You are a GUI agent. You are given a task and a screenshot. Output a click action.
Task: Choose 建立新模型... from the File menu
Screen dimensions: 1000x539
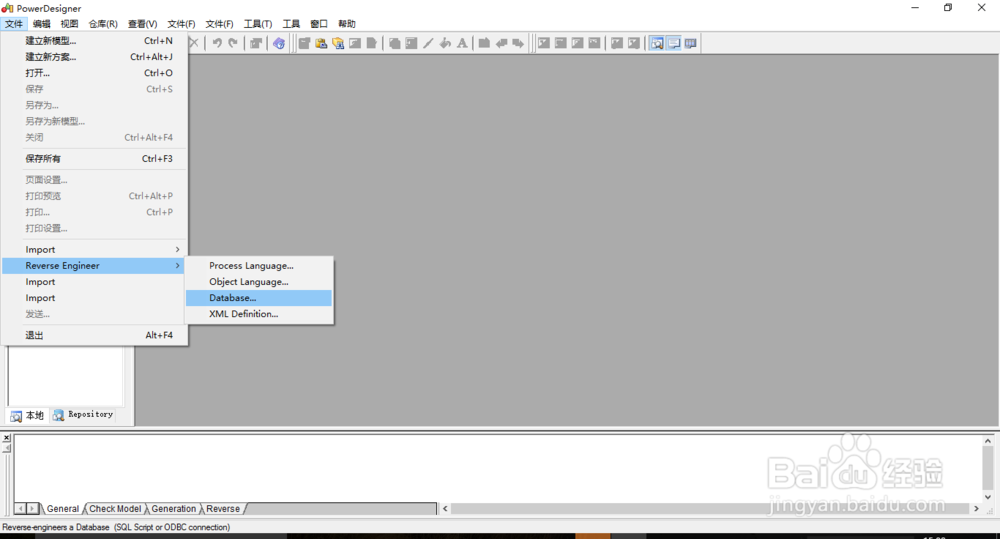pos(94,40)
